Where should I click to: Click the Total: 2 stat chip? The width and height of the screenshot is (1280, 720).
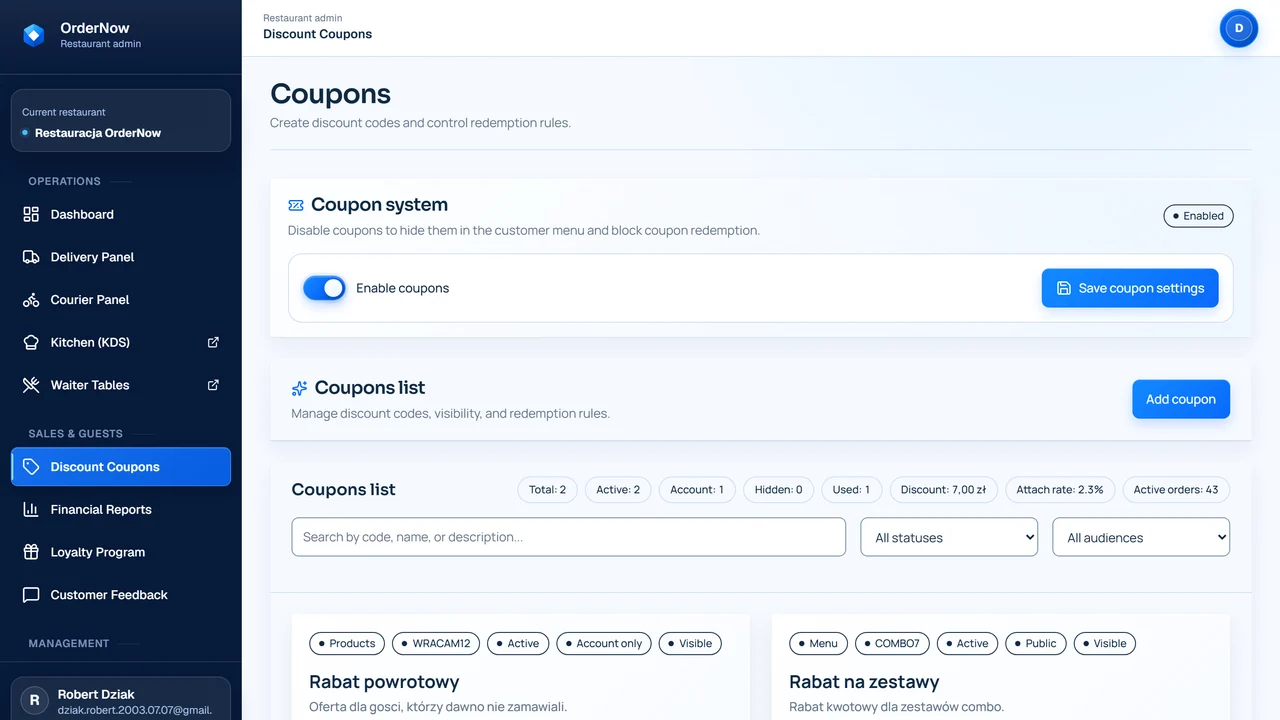click(x=547, y=490)
